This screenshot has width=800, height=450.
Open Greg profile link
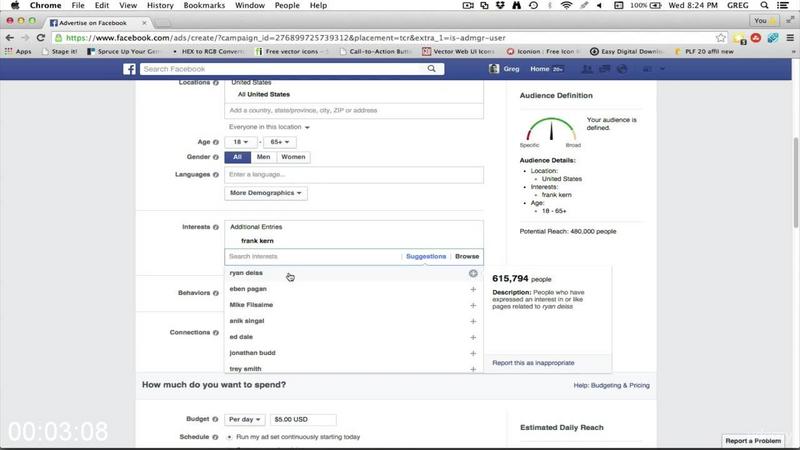pyautogui.click(x=504, y=69)
